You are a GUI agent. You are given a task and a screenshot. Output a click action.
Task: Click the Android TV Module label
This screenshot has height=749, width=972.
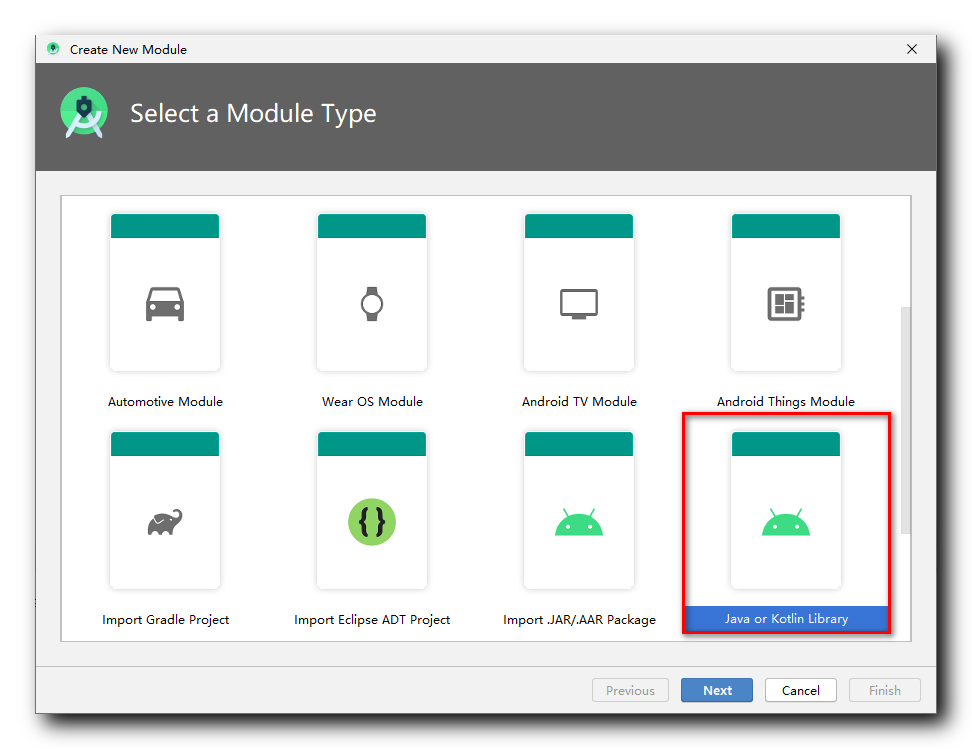pyautogui.click(x=579, y=401)
